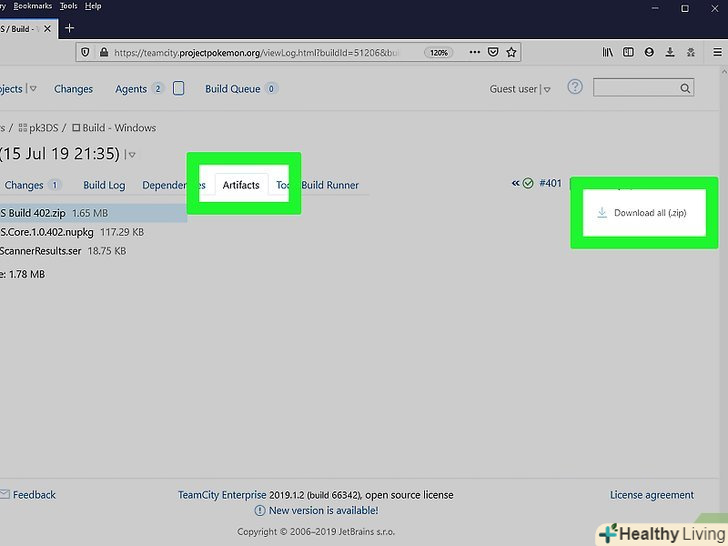This screenshot has width=728, height=546.
Task: Open the License agreement link
Action: [x=652, y=495]
